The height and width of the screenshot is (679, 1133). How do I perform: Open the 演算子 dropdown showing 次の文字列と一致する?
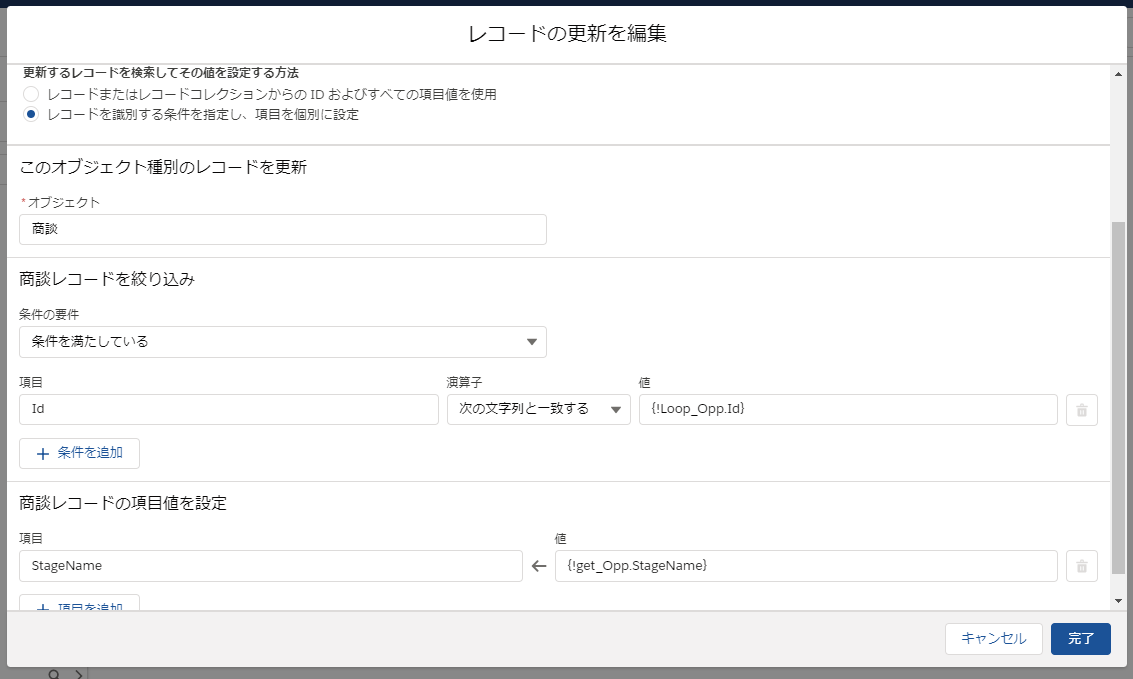click(538, 409)
